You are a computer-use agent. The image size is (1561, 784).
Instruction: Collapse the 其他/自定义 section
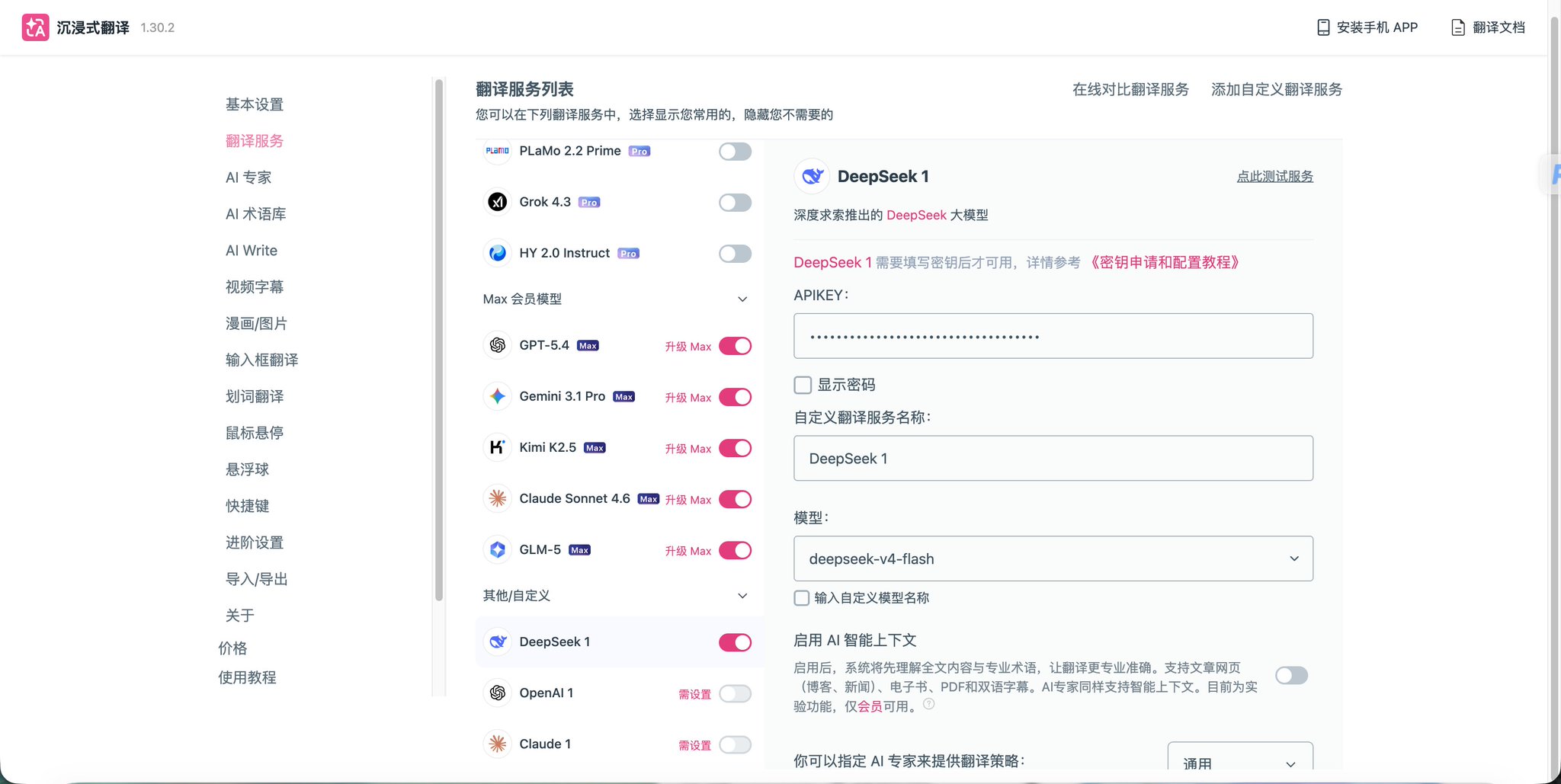742,596
